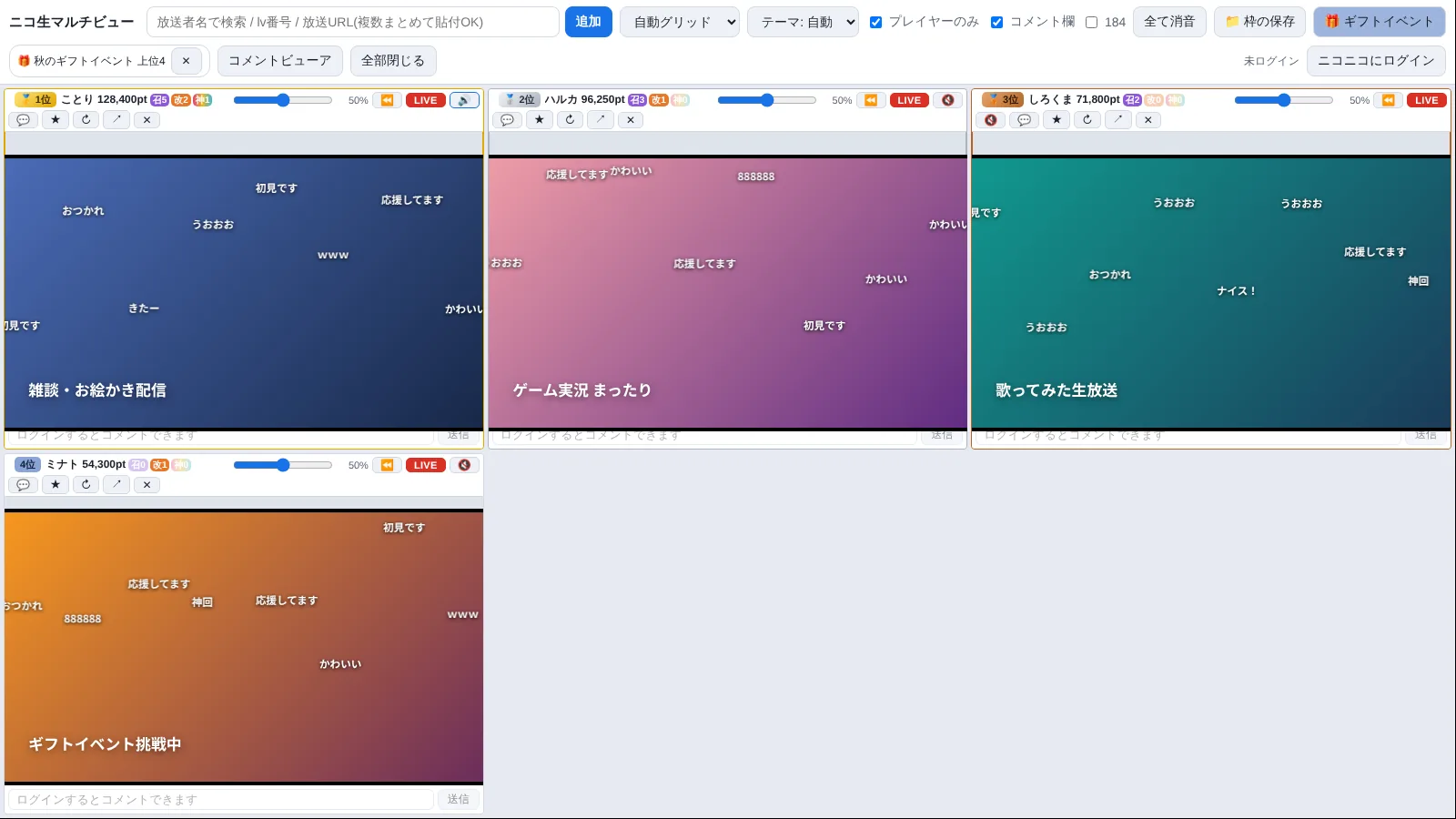The width and height of the screenshot is (1456, 819).
Task: Favorite ことり's stream with the star icon
Action: click(56, 120)
